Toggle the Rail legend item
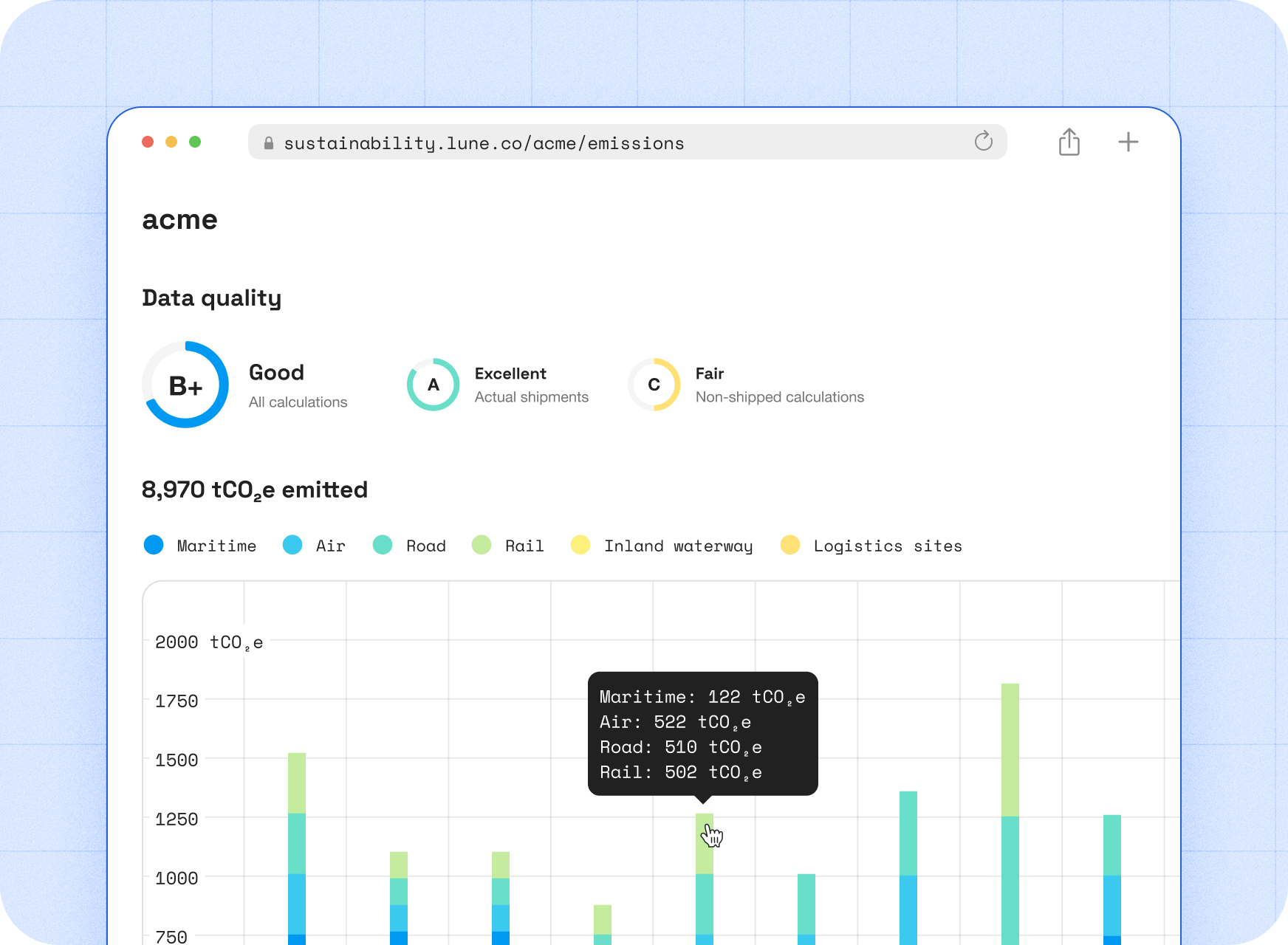1288x945 pixels. point(508,546)
